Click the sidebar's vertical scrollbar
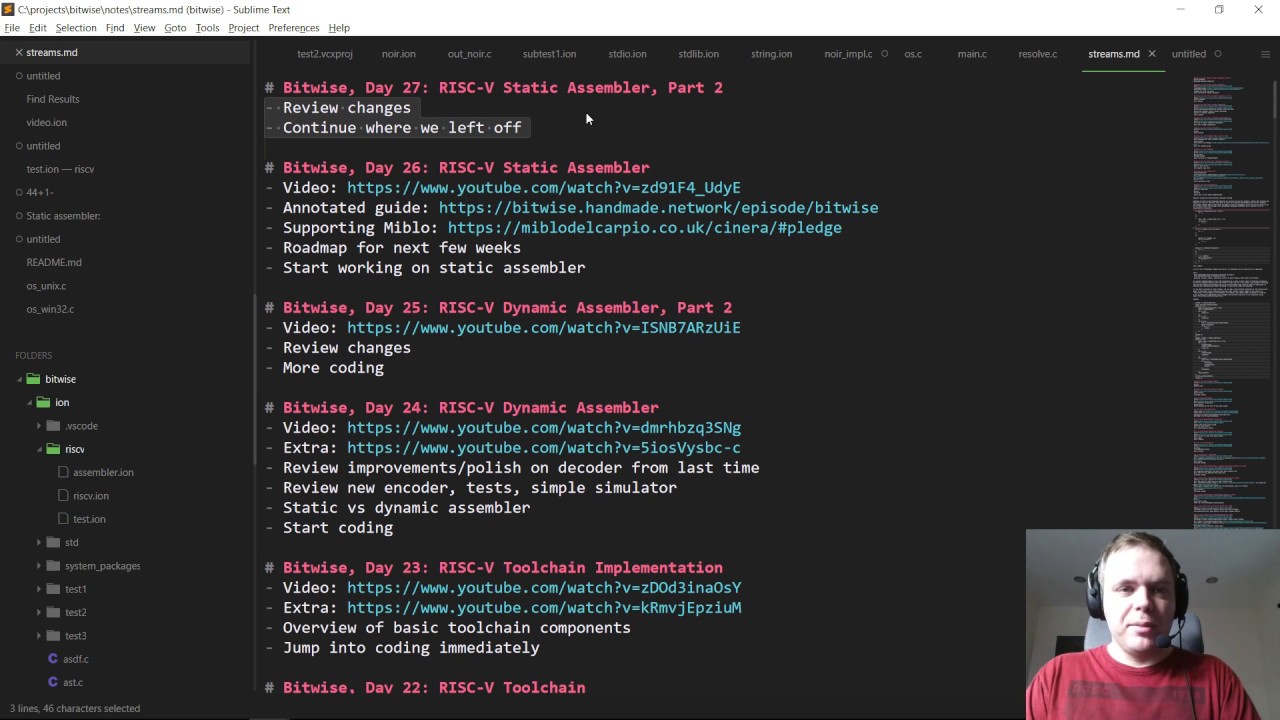This screenshot has width=1280, height=720. coord(253,380)
